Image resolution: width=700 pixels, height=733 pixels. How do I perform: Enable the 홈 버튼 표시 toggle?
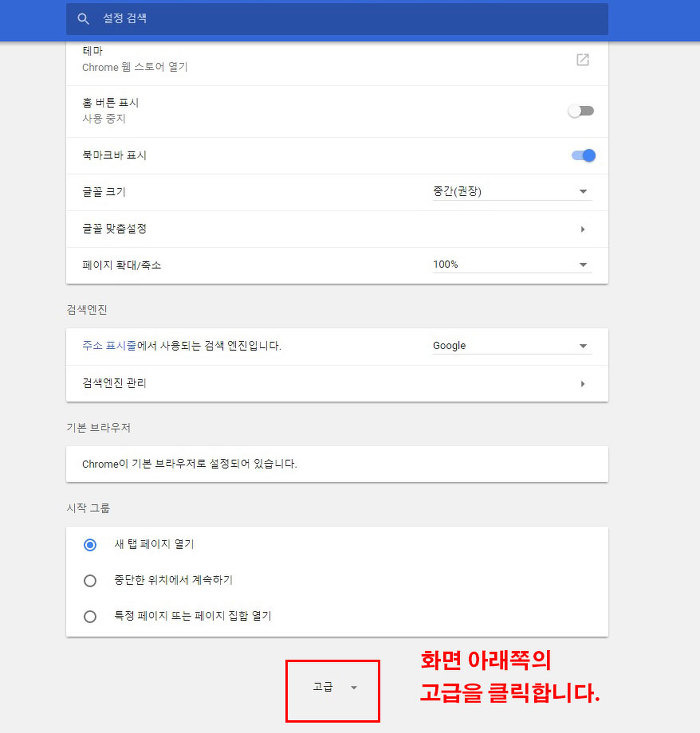point(581,111)
